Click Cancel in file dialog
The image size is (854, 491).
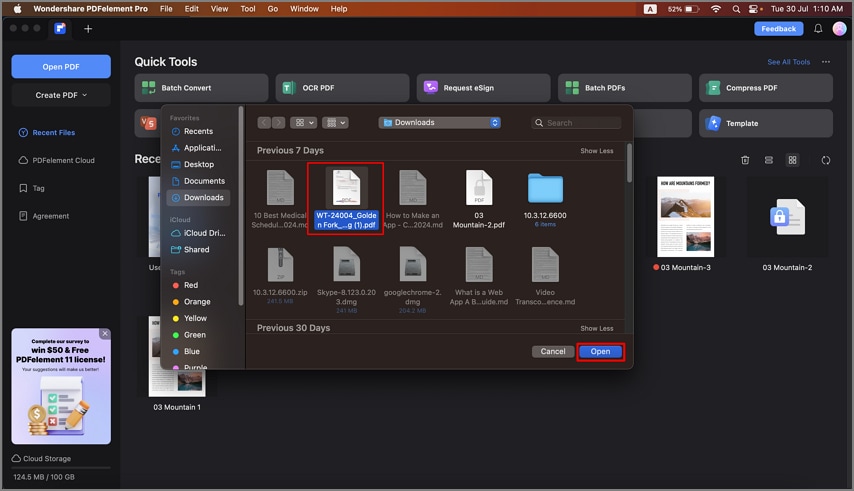tap(552, 352)
